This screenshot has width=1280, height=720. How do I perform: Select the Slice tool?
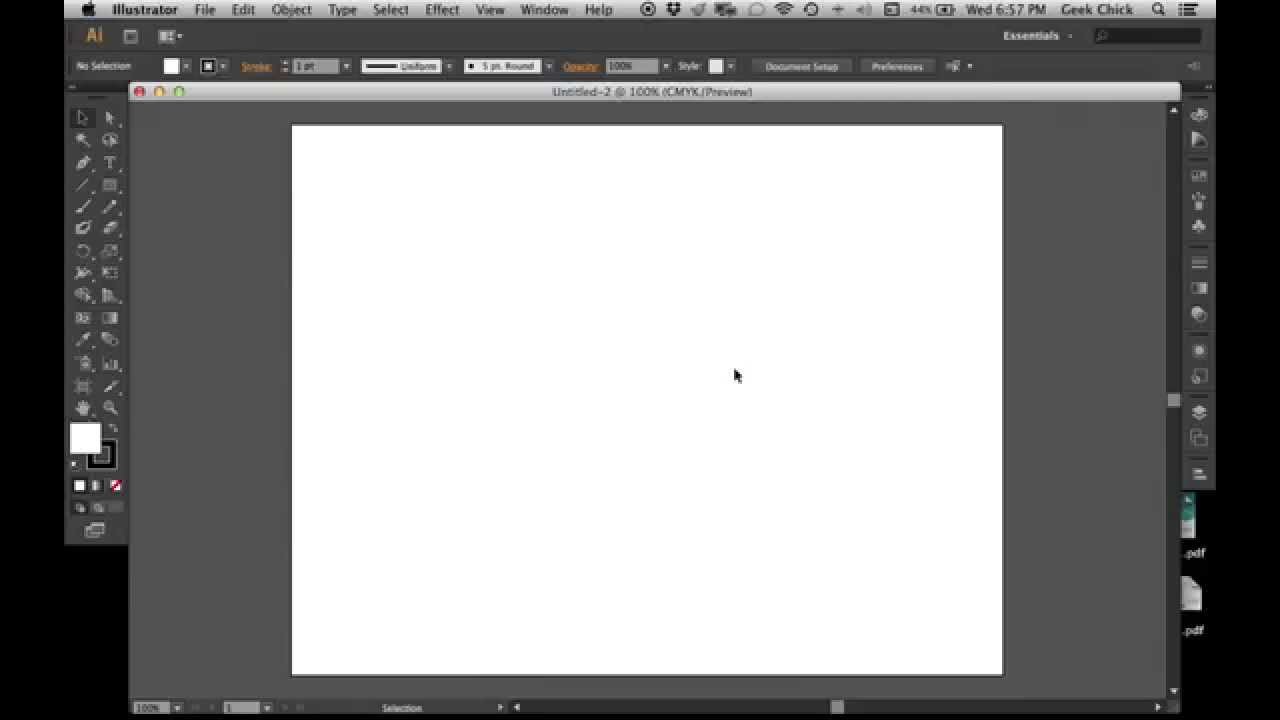[110, 386]
